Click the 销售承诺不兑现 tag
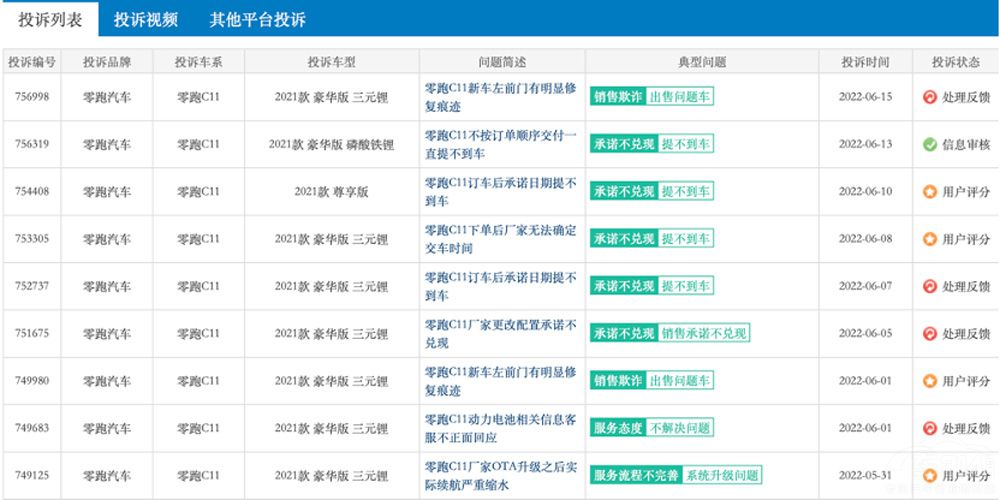The width and height of the screenshot is (1000, 500). (x=704, y=334)
